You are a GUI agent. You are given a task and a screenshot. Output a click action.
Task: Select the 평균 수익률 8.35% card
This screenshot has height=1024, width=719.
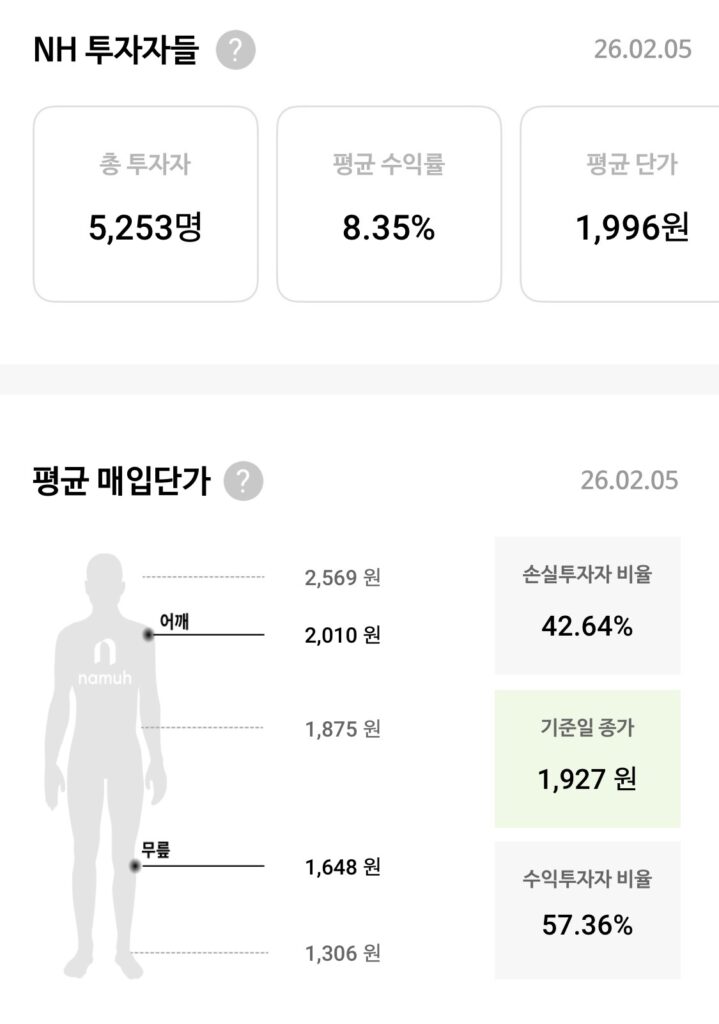388,204
